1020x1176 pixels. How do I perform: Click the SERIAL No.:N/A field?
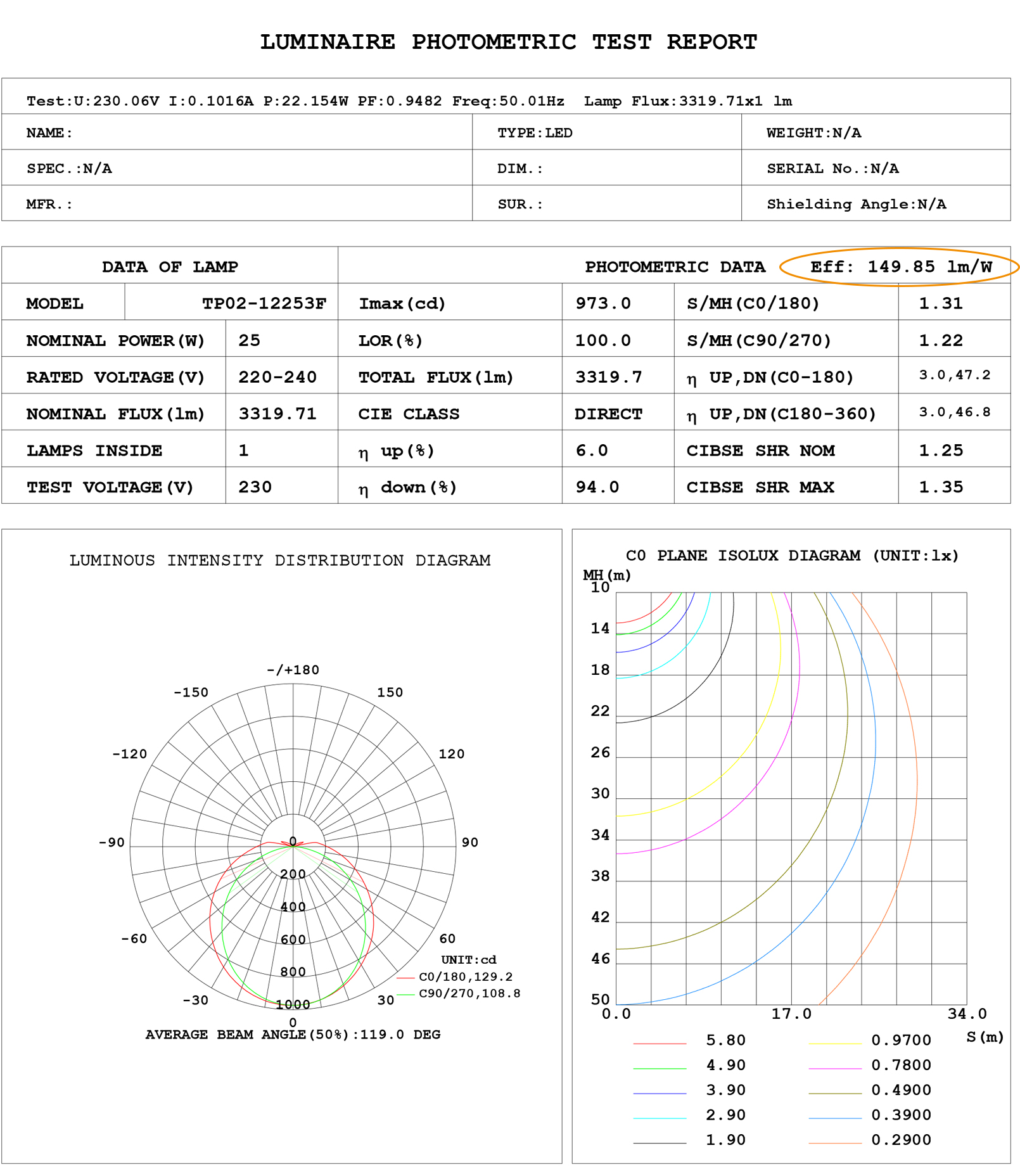coord(832,169)
